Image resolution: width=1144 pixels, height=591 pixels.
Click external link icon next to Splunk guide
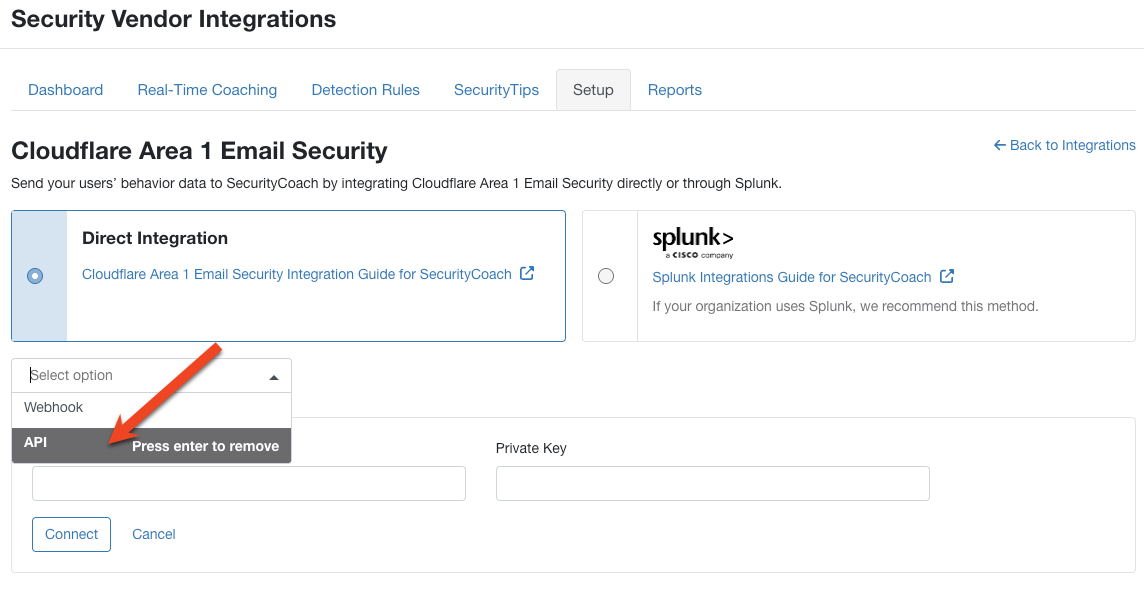[947, 277]
